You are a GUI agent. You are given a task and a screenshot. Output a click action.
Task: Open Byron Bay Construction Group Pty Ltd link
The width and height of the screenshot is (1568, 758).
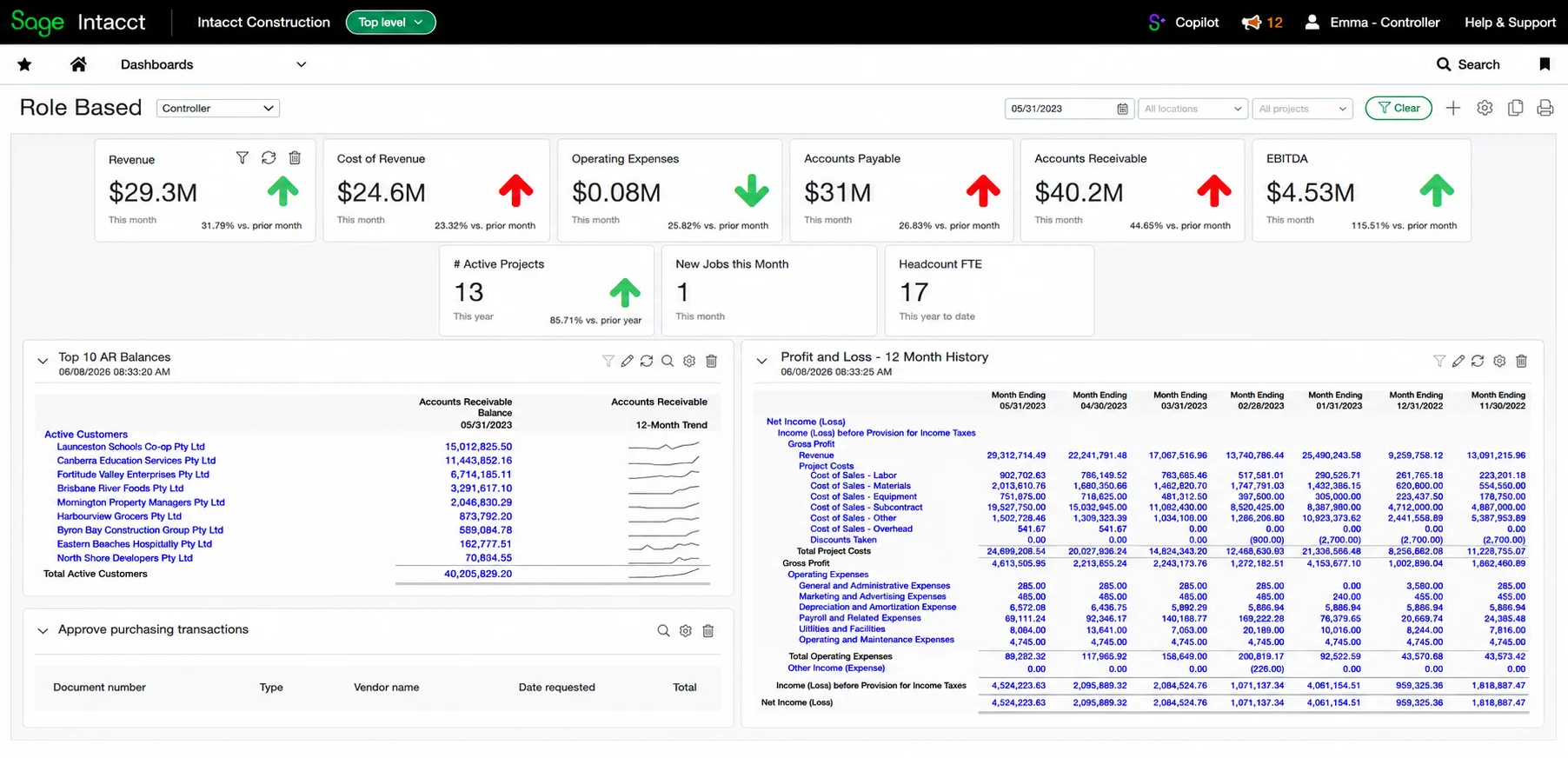140,530
